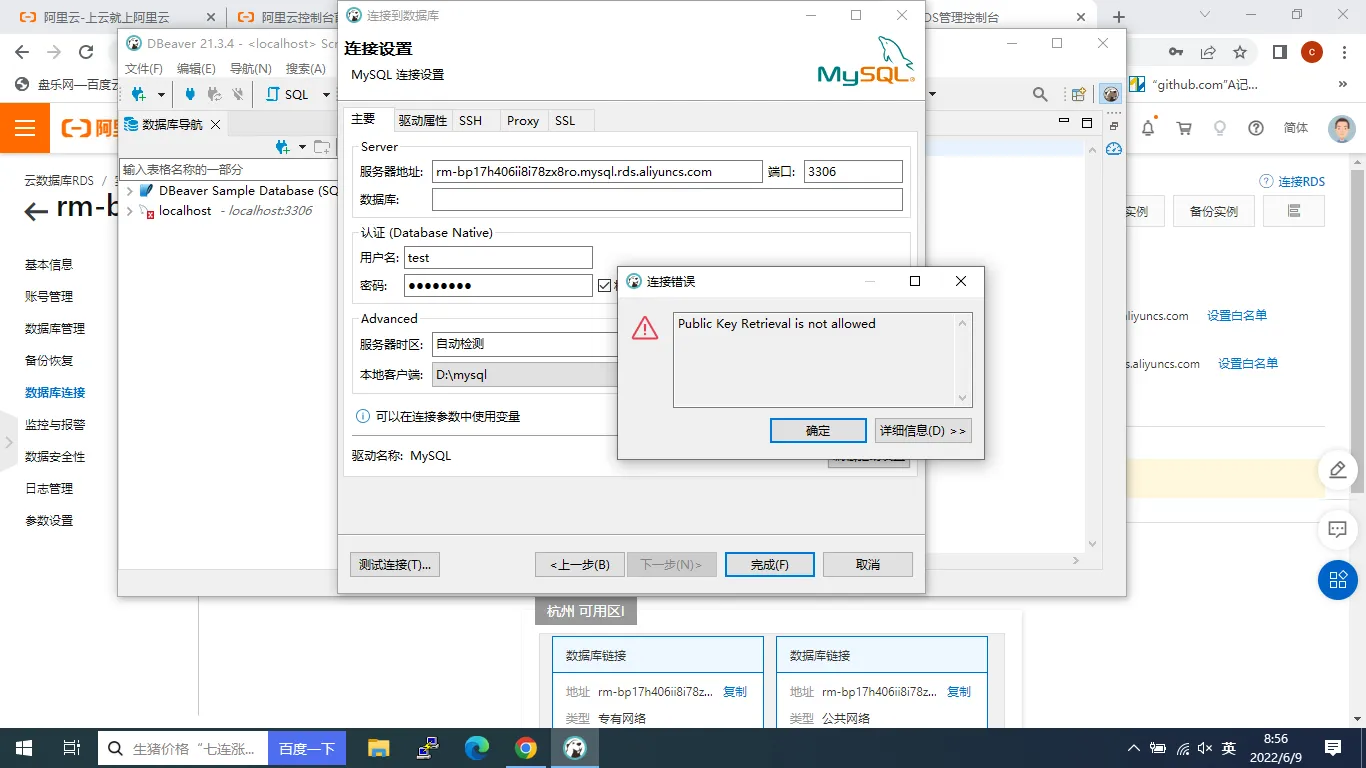Click the blue apps grid floating button
Screen dimensions: 1366x768
click(x=1338, y=579)
